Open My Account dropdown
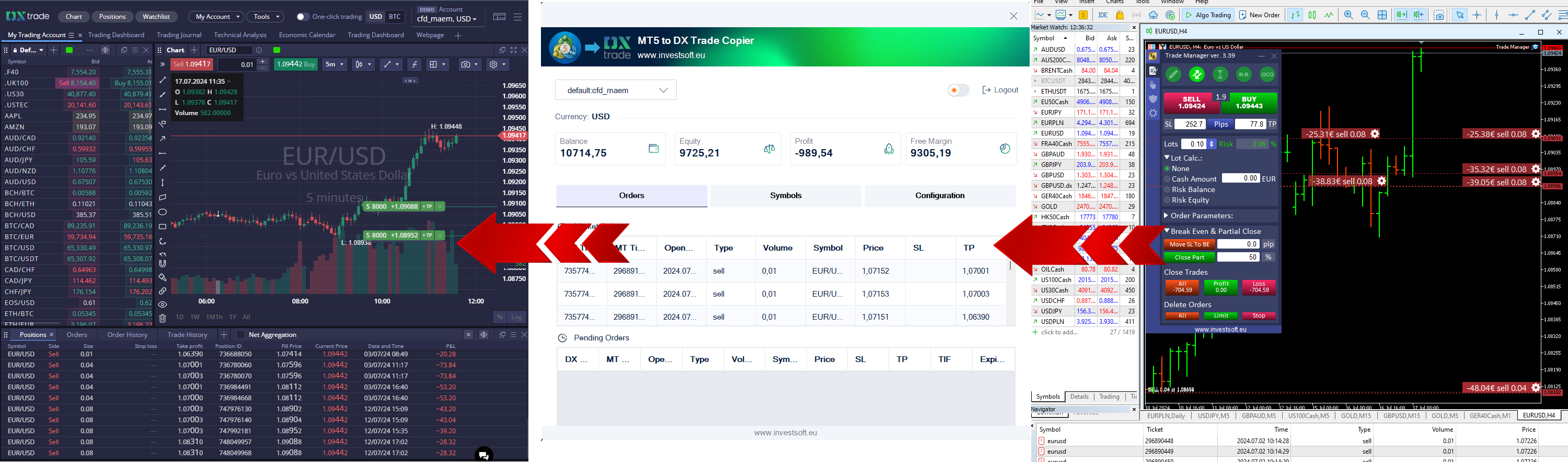1568x462 pixels. [x=216, y=17]
